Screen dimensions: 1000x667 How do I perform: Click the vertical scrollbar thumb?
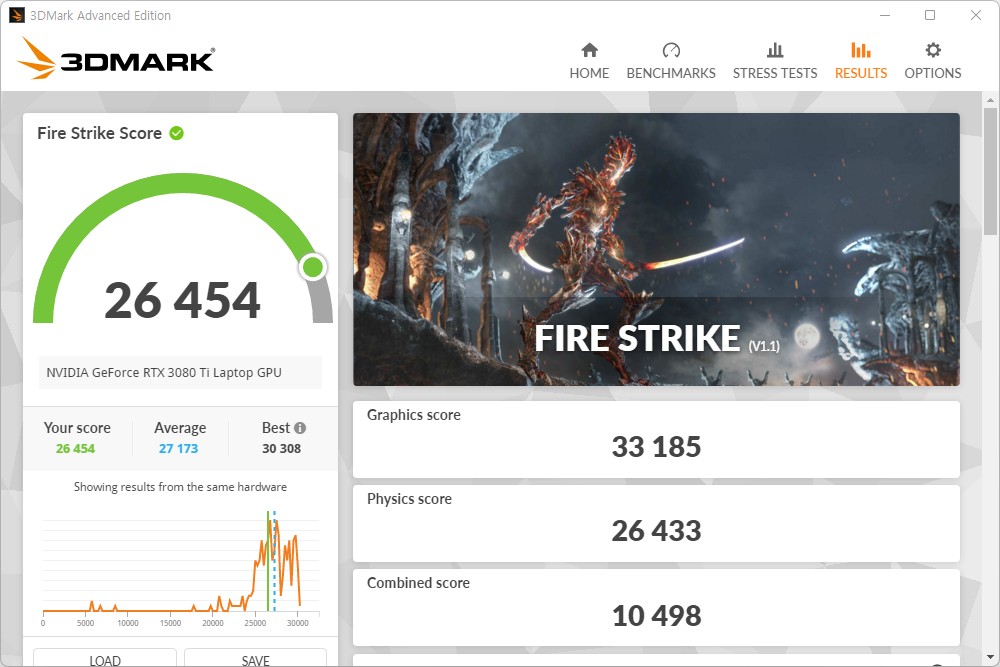[x=990, y=171]
